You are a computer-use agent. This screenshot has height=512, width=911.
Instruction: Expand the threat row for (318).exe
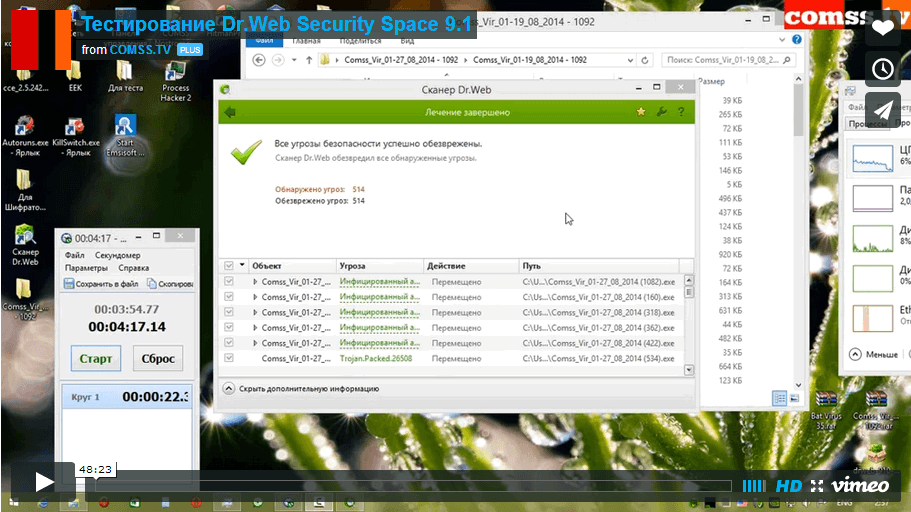(254, 313)
